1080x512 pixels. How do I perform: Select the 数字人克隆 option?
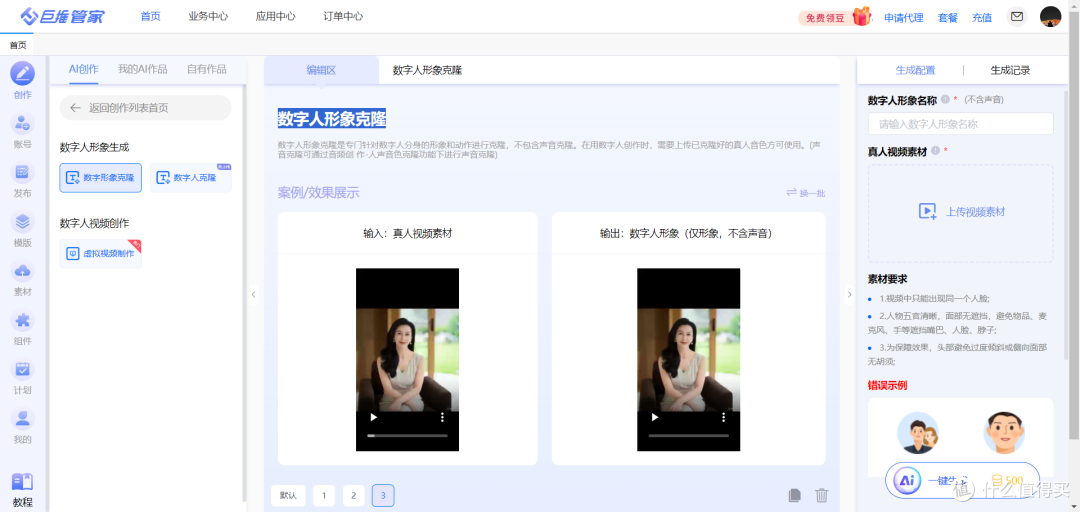tap(191, 178)
